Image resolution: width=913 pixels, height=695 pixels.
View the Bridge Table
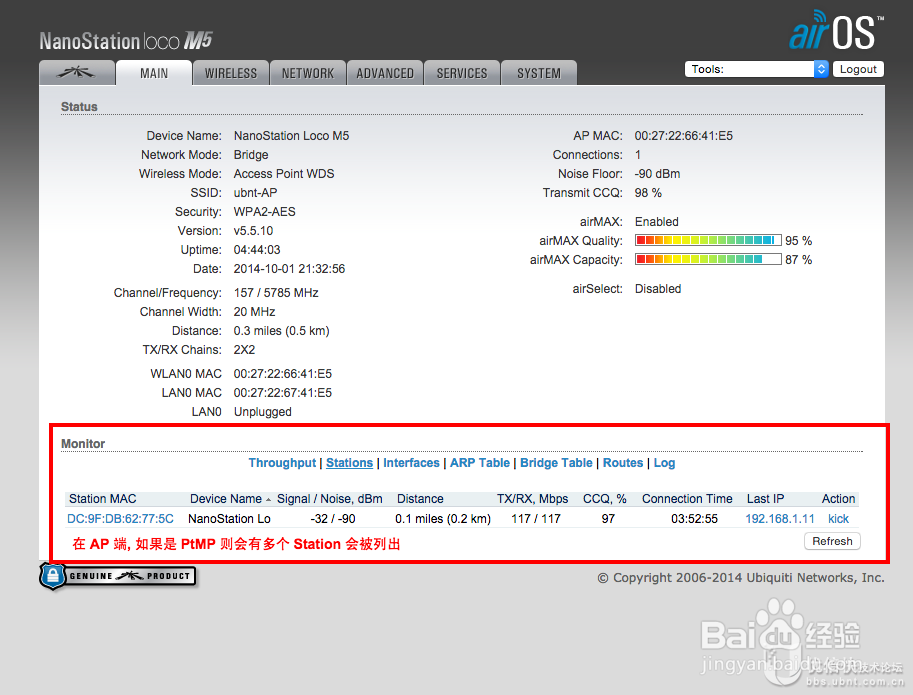556,462
